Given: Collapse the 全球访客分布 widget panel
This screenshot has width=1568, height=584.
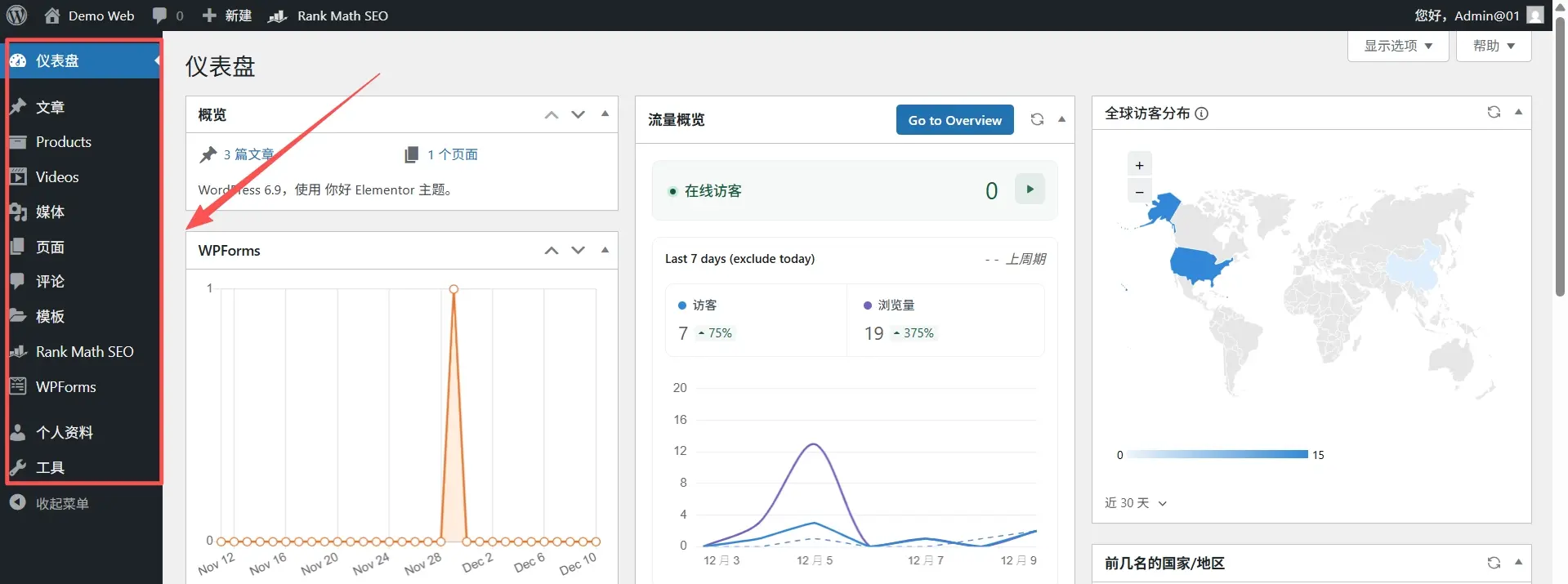Looking at the screenshot, I should coord(1519,112).
